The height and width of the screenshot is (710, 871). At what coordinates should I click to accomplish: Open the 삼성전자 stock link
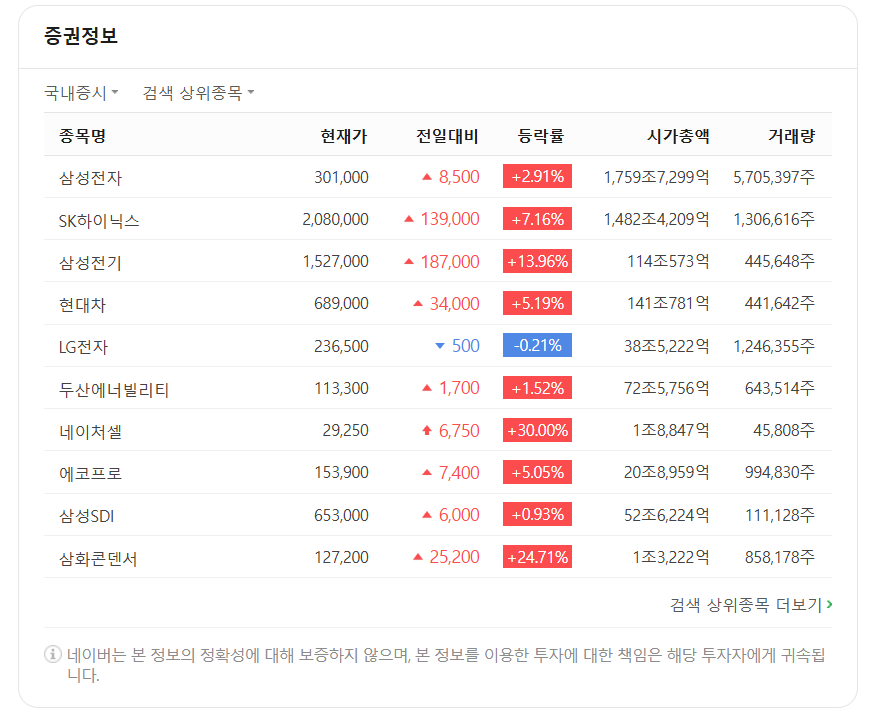point(90,178)
